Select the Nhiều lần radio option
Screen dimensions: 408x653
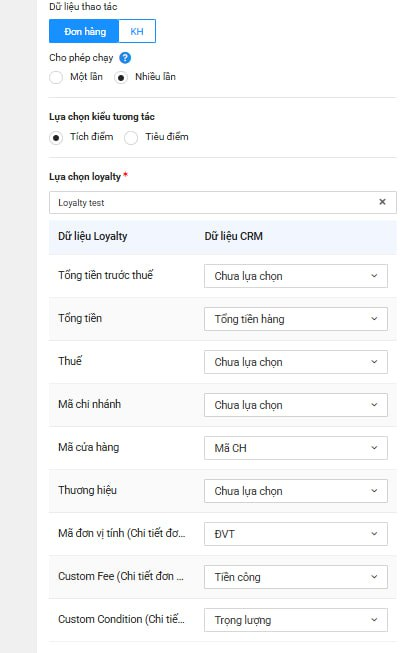tap(121, 77)
